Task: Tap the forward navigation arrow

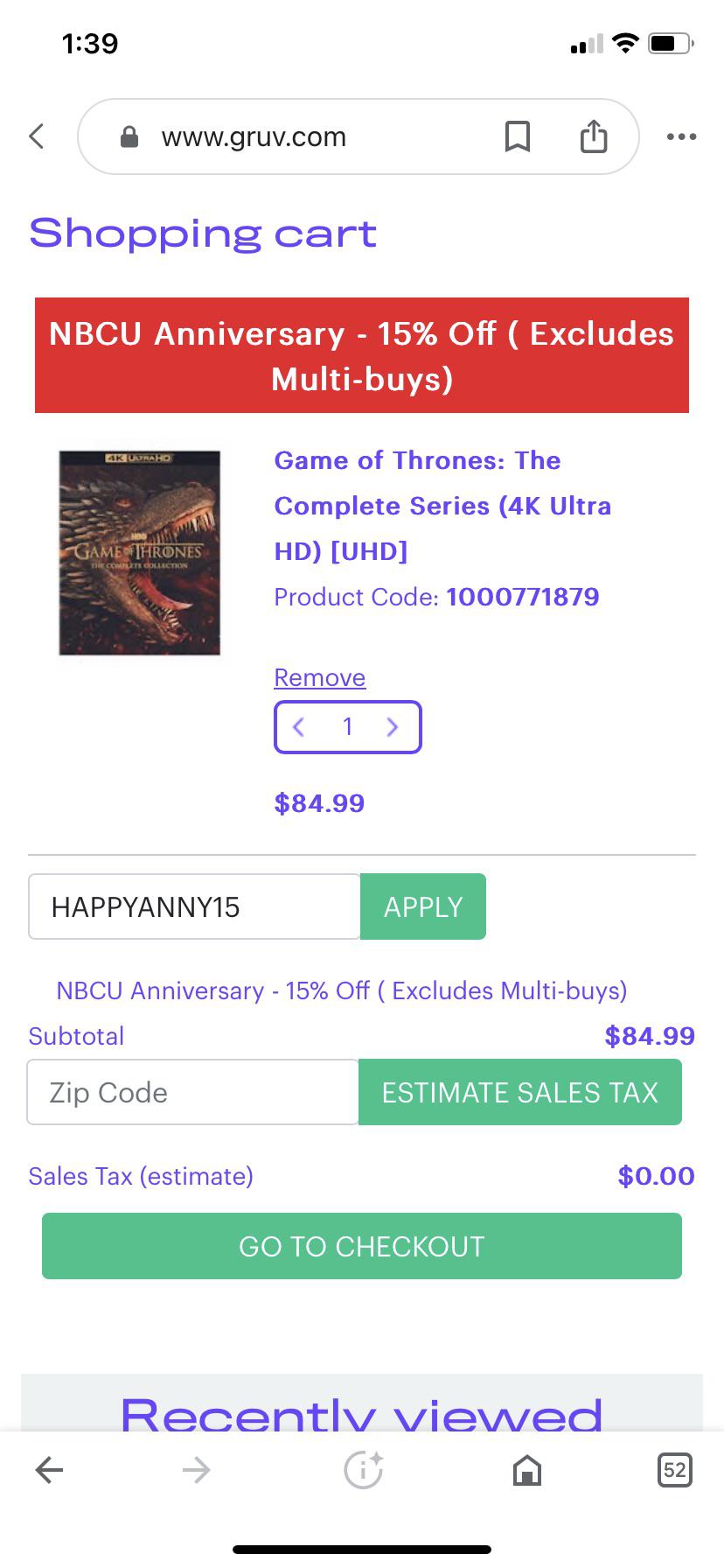Action: 196,1470
